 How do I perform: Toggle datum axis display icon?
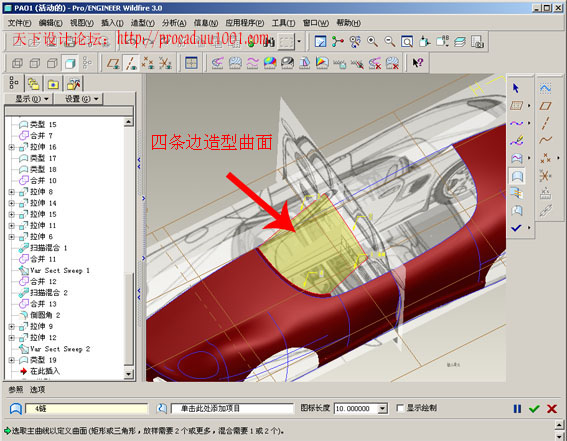131,64
